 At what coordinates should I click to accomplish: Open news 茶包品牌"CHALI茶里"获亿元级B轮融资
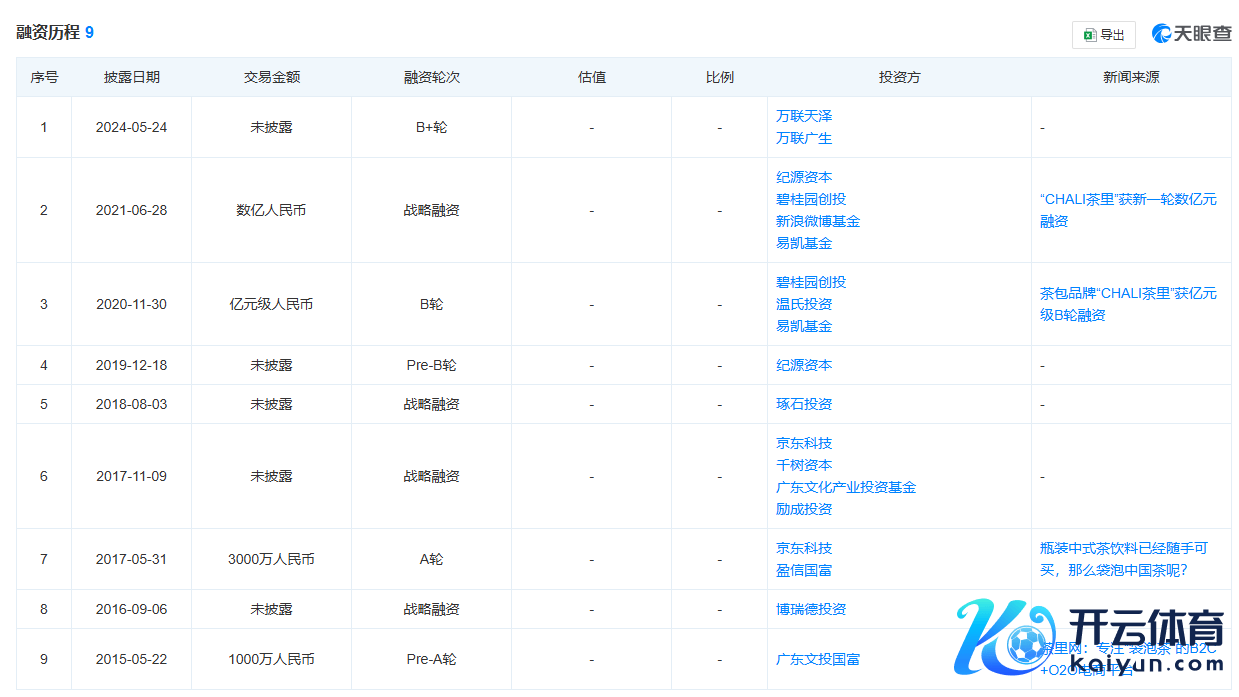click(x=1128, y=304)
